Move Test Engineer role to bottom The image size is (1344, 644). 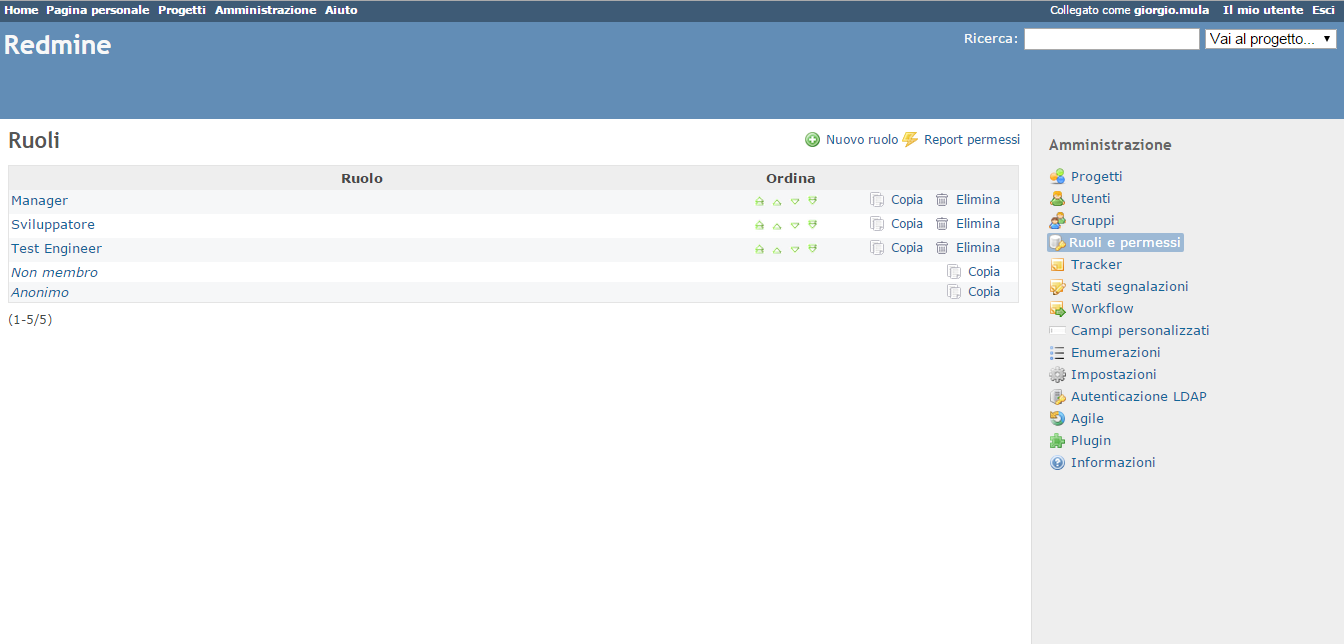pyautogui.click(x=813, y=249)
